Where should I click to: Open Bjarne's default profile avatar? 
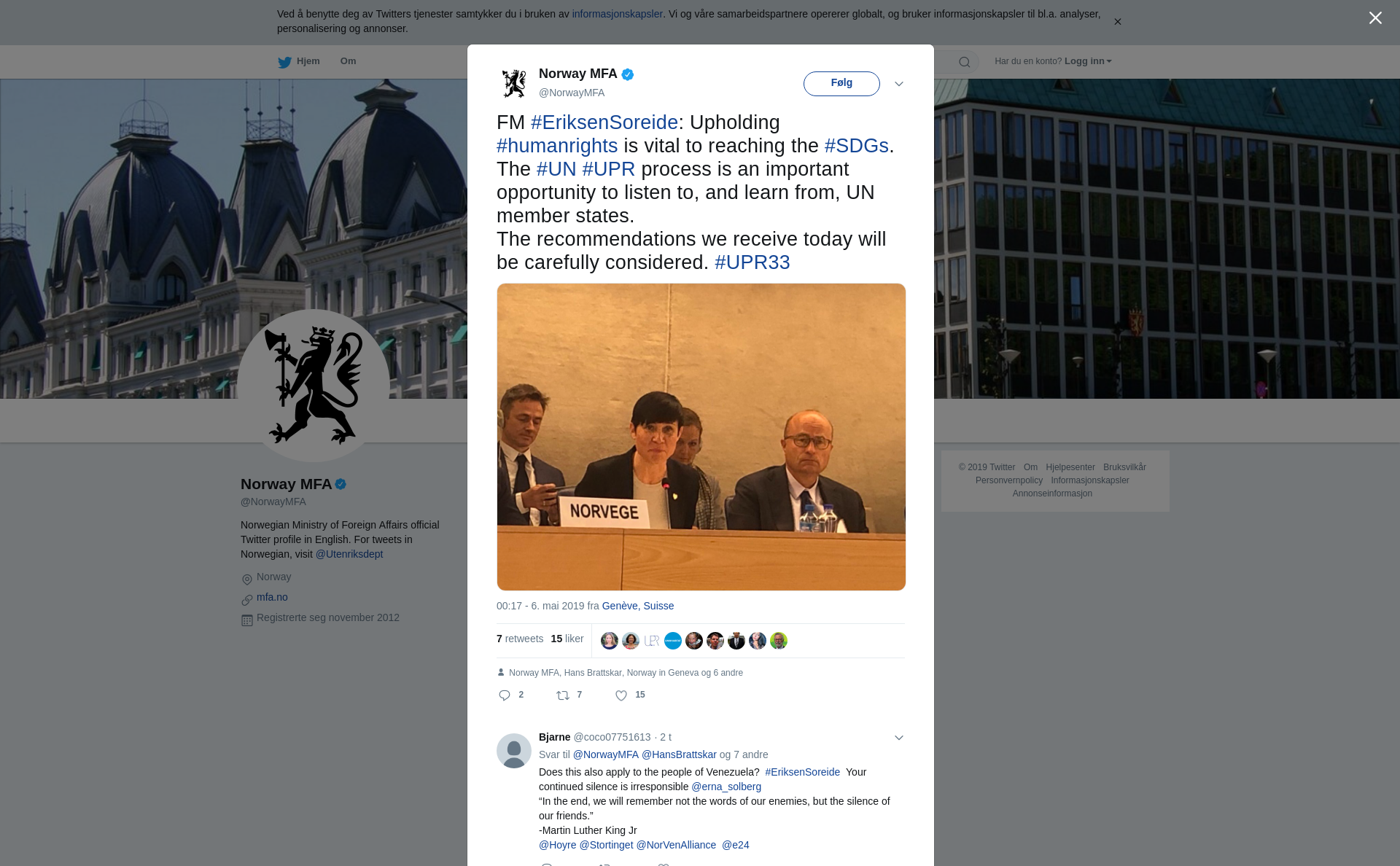pos(514,751)
